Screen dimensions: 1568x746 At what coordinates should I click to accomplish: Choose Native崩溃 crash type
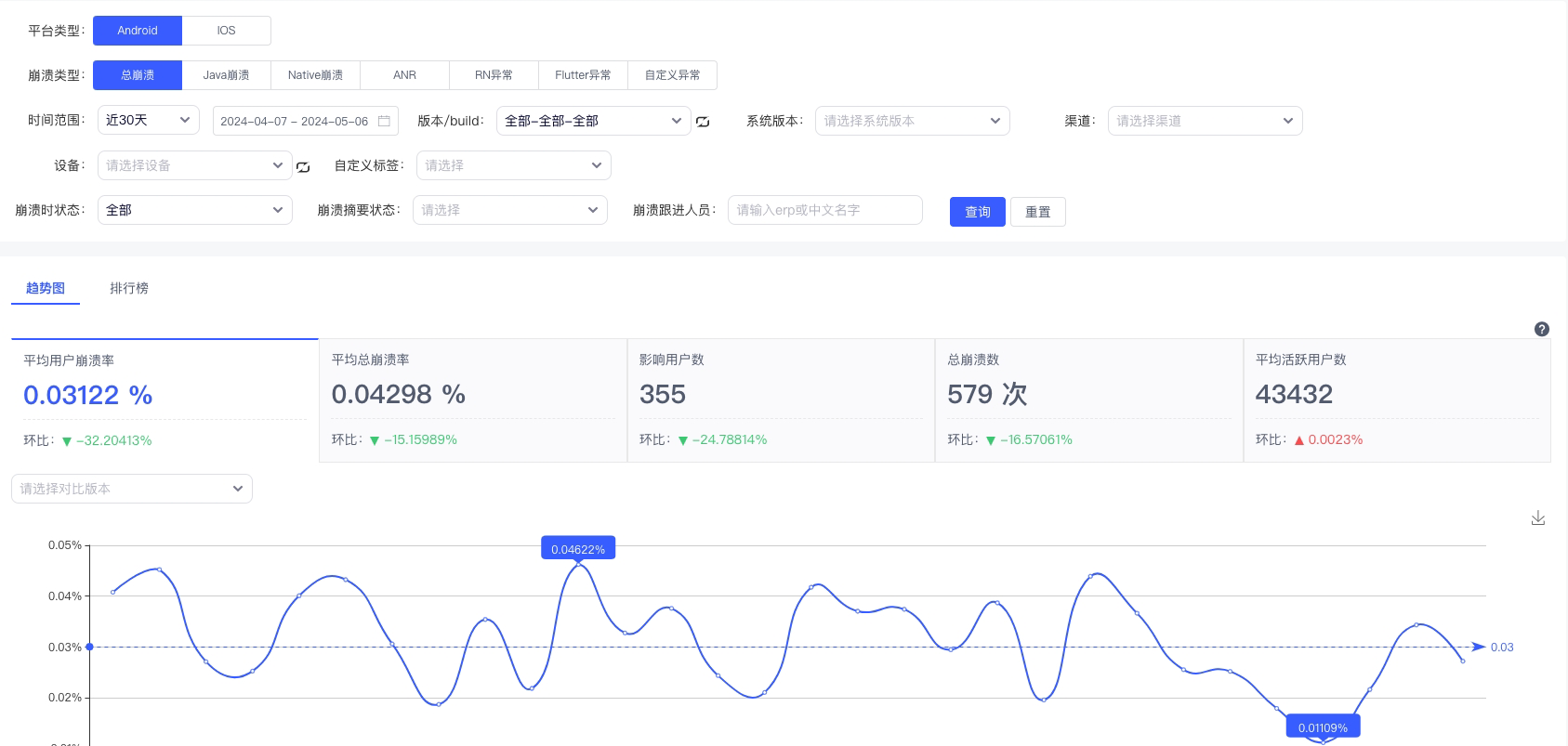tap(316, 75)
